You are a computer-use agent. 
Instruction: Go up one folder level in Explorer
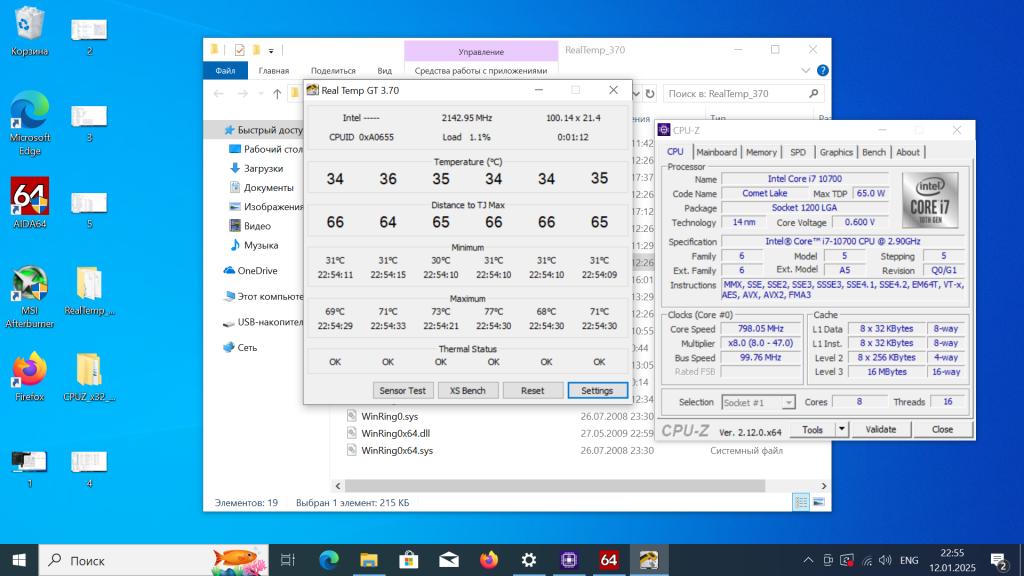pyautogui.click(x=277, y=94)
